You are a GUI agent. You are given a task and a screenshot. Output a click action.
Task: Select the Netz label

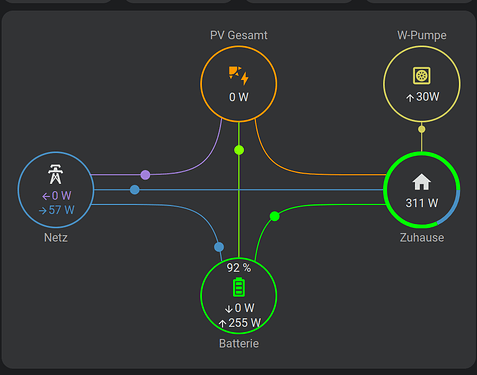56,238
